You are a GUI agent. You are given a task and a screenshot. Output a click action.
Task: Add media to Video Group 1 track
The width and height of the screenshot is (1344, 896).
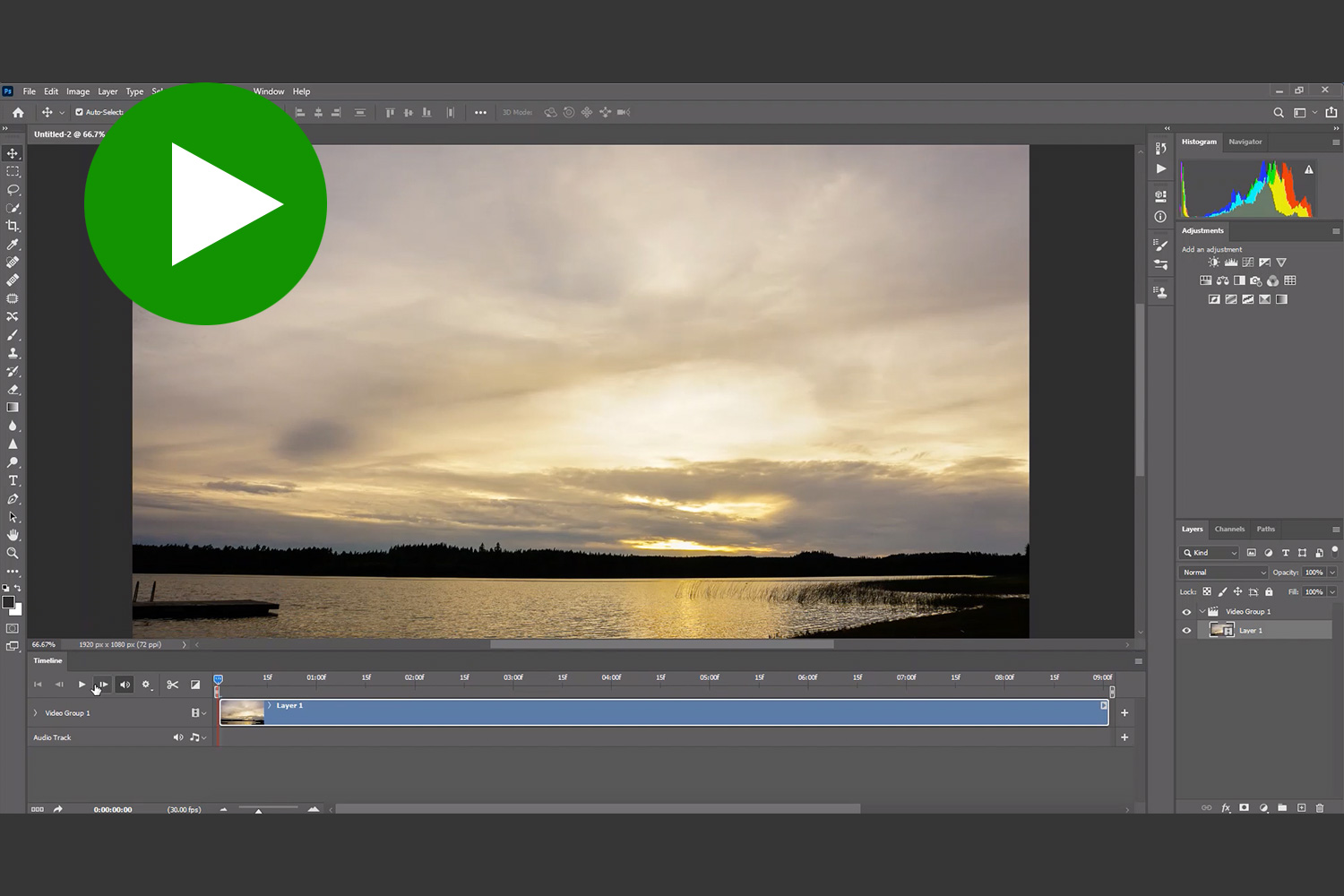click(1124, 713)
